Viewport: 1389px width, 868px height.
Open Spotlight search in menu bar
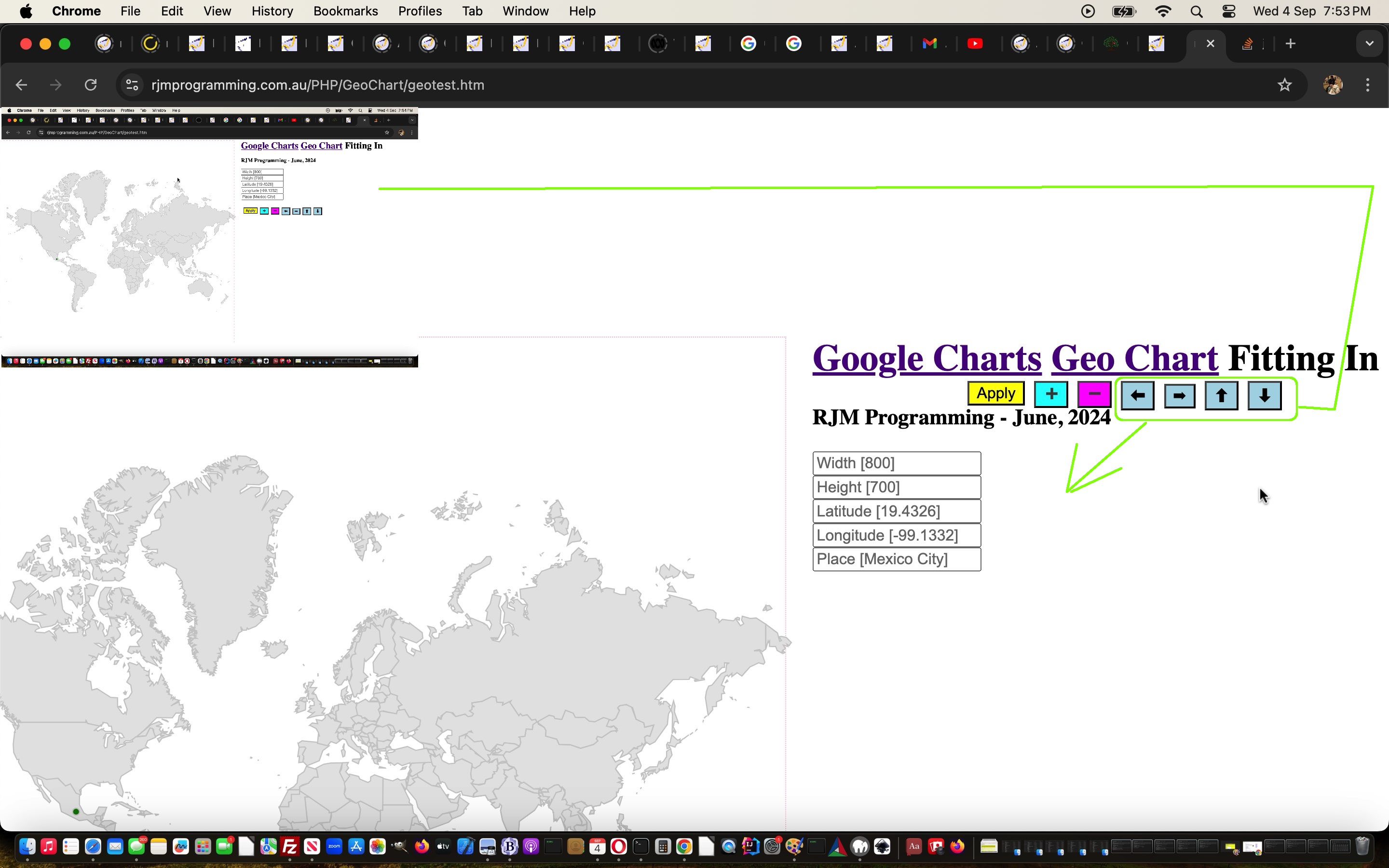click(1196, 12)
